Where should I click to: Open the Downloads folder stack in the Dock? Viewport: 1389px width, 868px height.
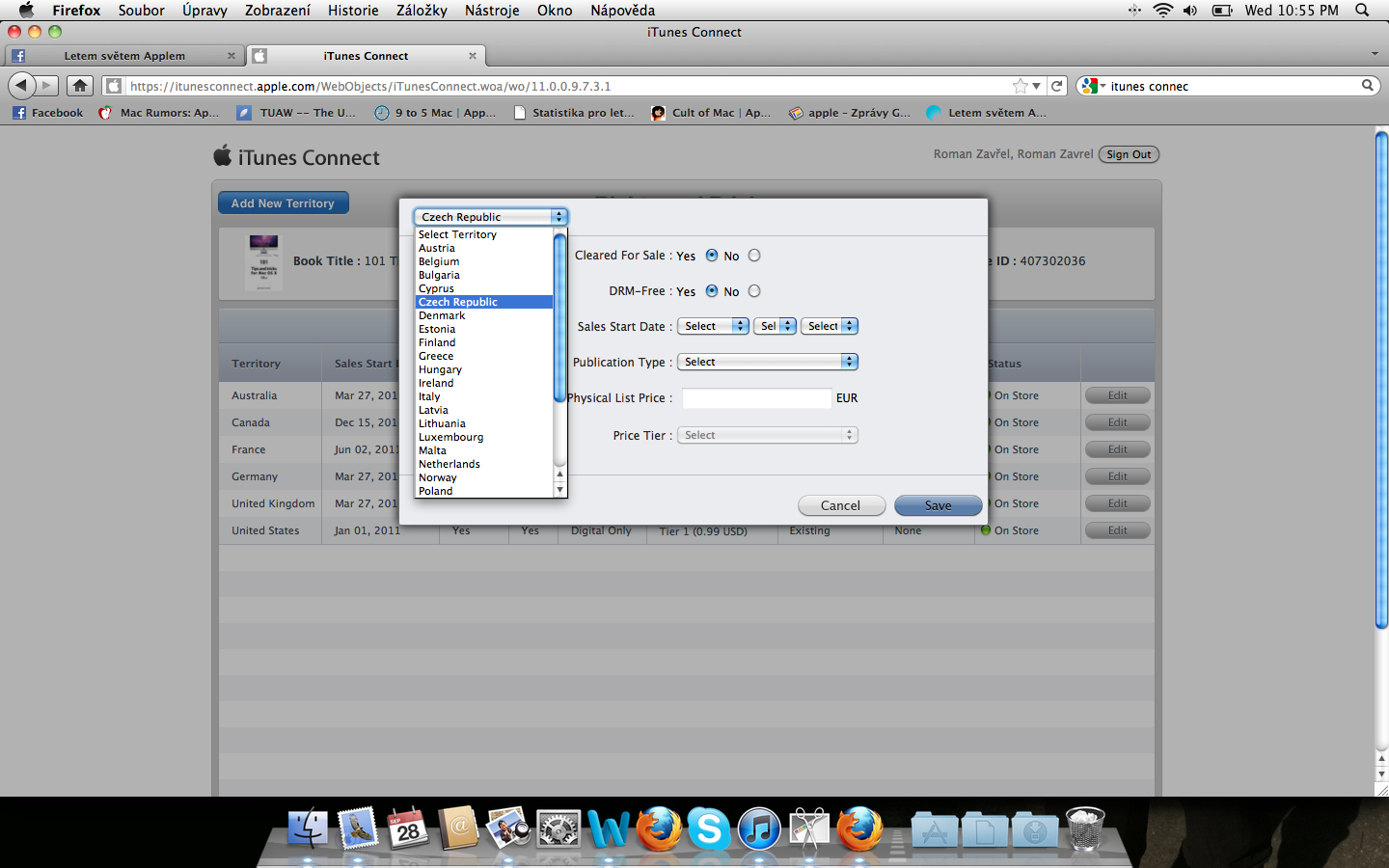pyautogui.click(x=1035, y=828)
